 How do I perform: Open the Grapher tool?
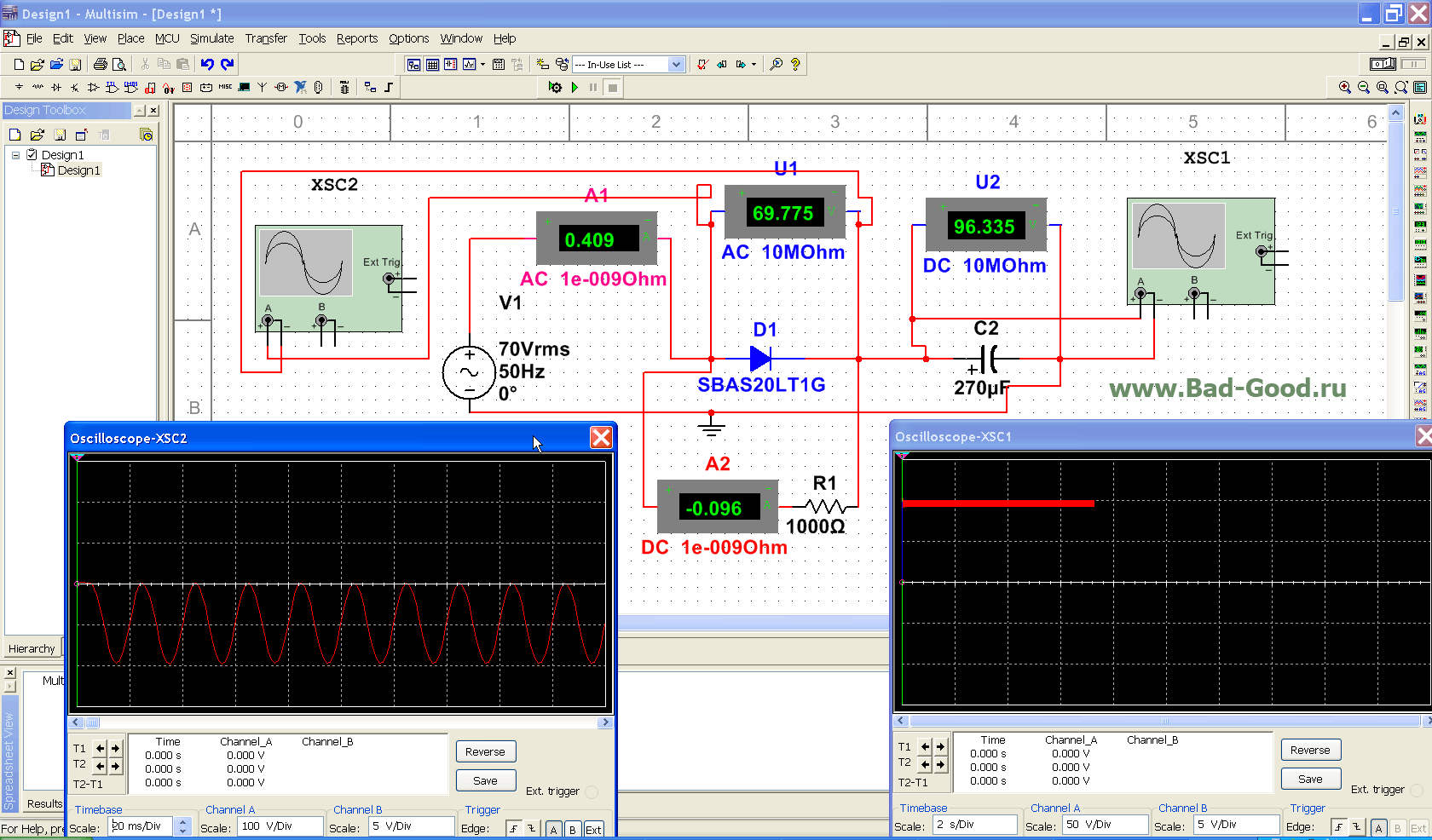[x=469, y=64]
